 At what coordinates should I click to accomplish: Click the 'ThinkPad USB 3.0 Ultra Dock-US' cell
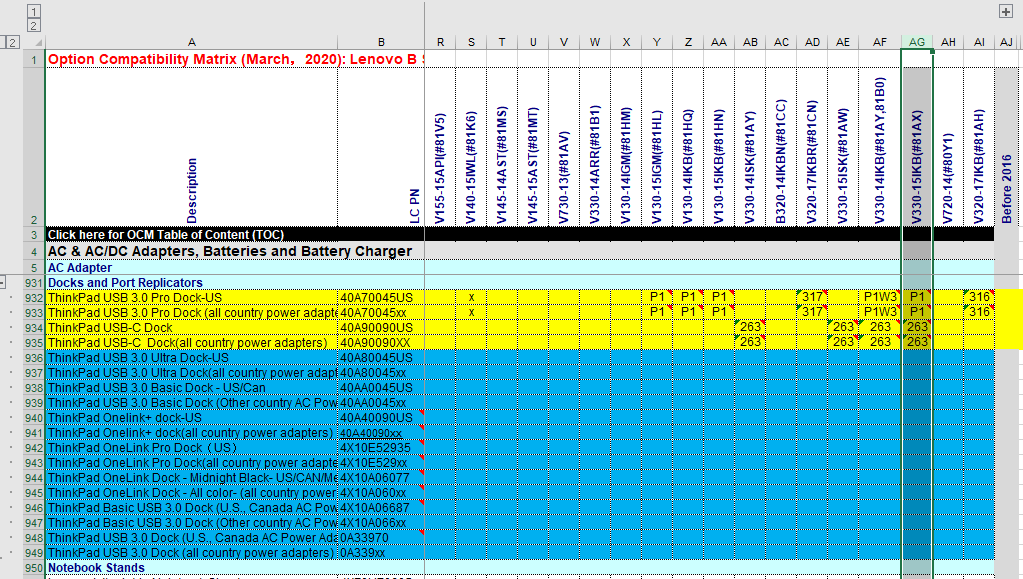(191, 358)
